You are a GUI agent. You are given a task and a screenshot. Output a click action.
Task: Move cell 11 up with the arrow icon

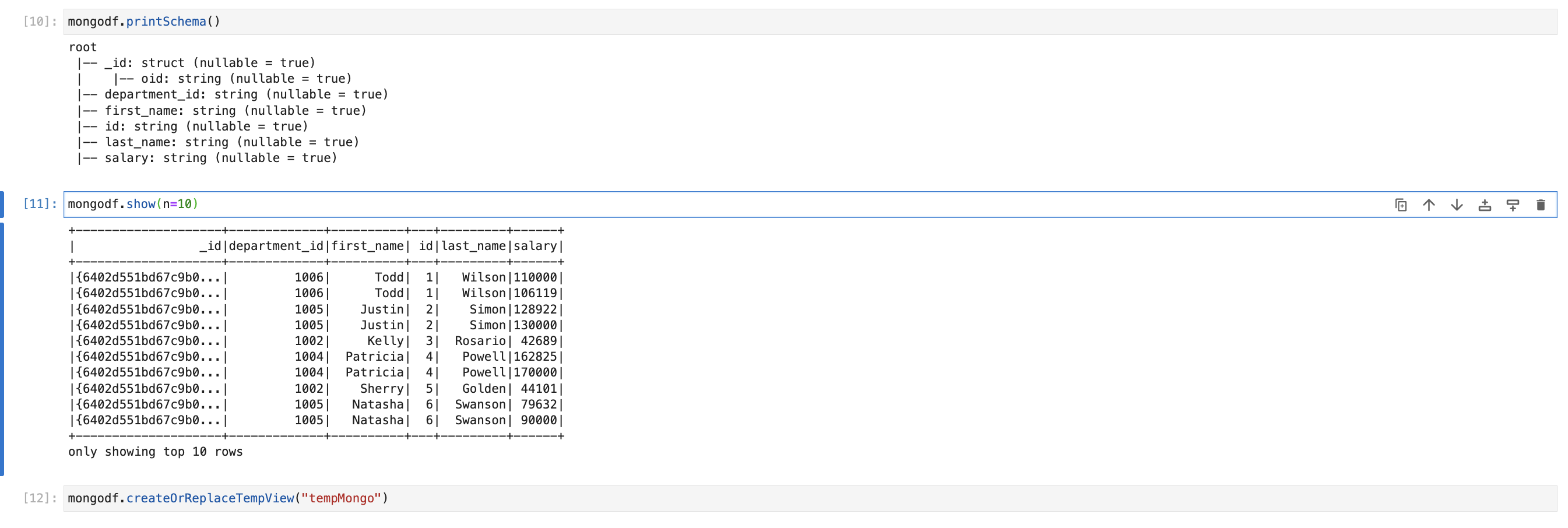click(x=1429, y=205)
